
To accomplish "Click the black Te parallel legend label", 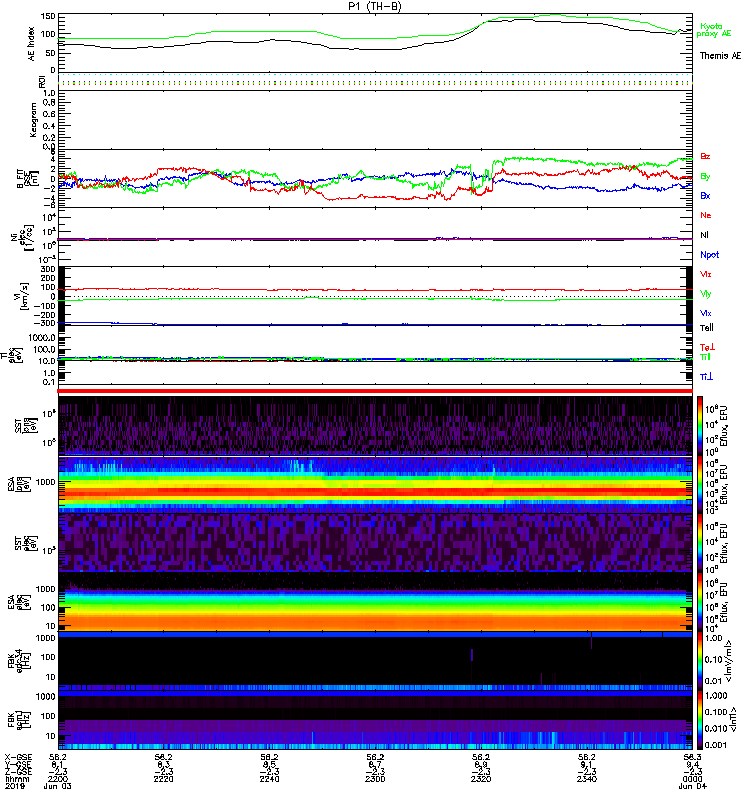I will click(707, 328).
